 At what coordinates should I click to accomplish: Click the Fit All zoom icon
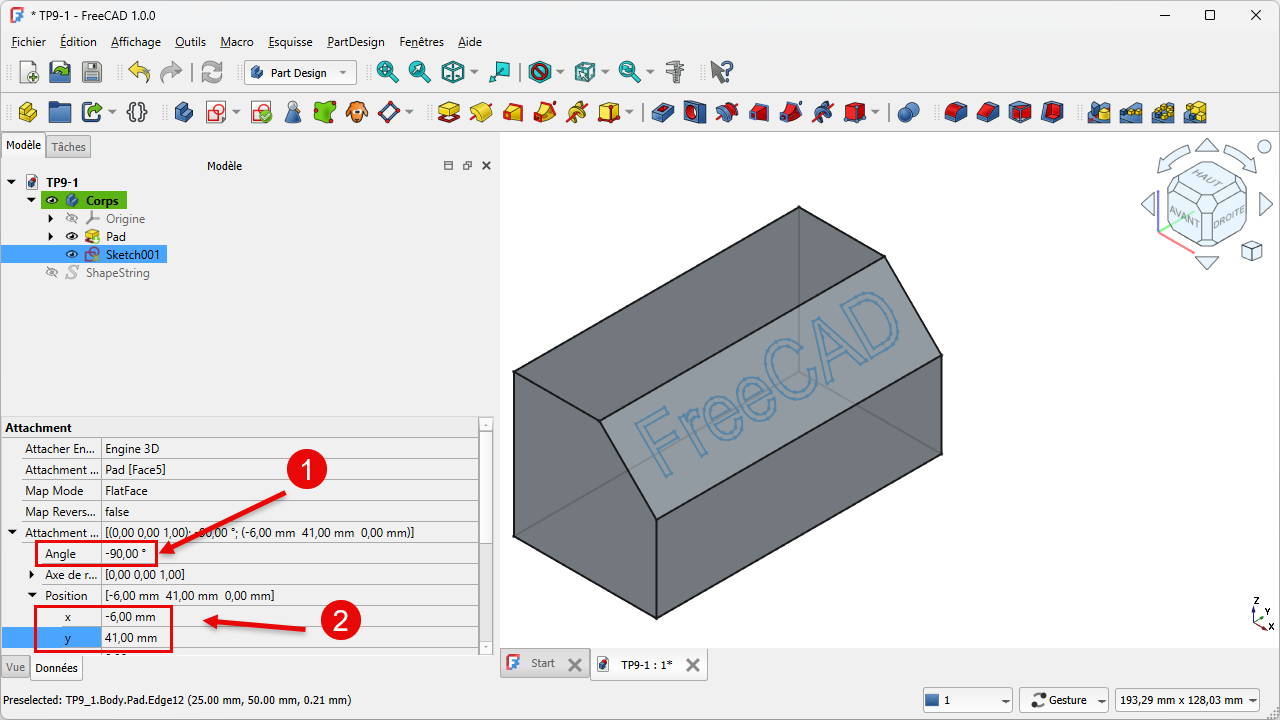[387, 72]
